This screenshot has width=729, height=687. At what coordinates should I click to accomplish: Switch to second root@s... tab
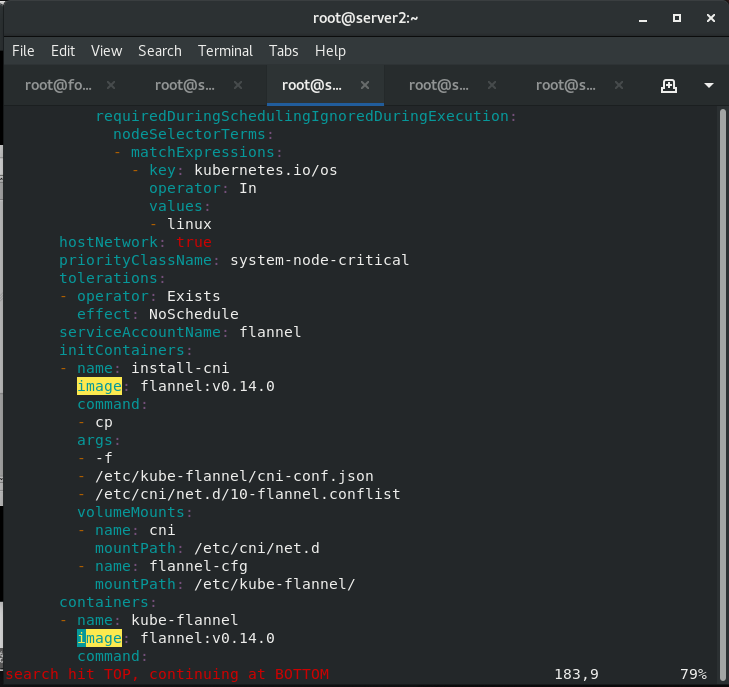[185, 85]
